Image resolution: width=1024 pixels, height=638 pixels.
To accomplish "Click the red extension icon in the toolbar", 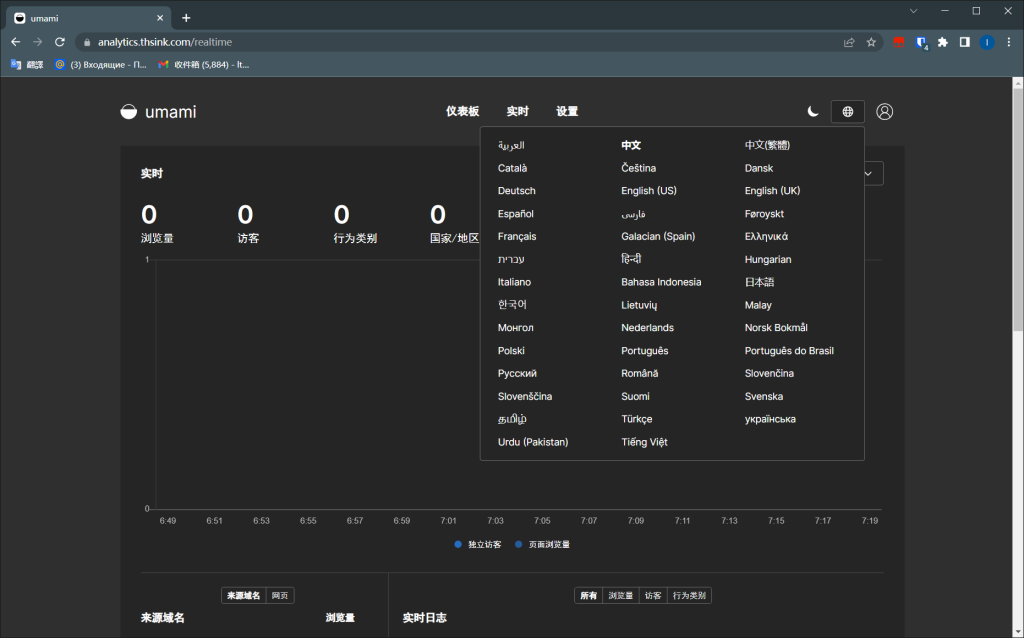I will [x=898, y=41].
